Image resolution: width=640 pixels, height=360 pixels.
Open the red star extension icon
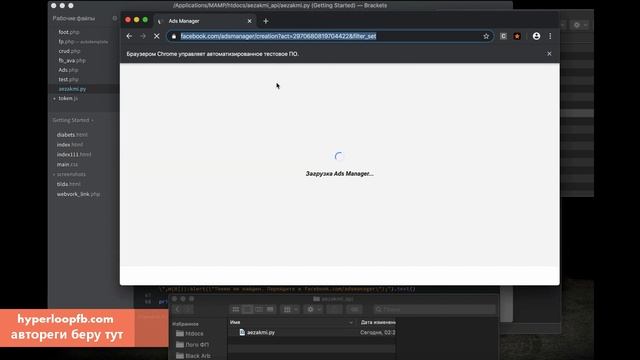coord(517,36)
